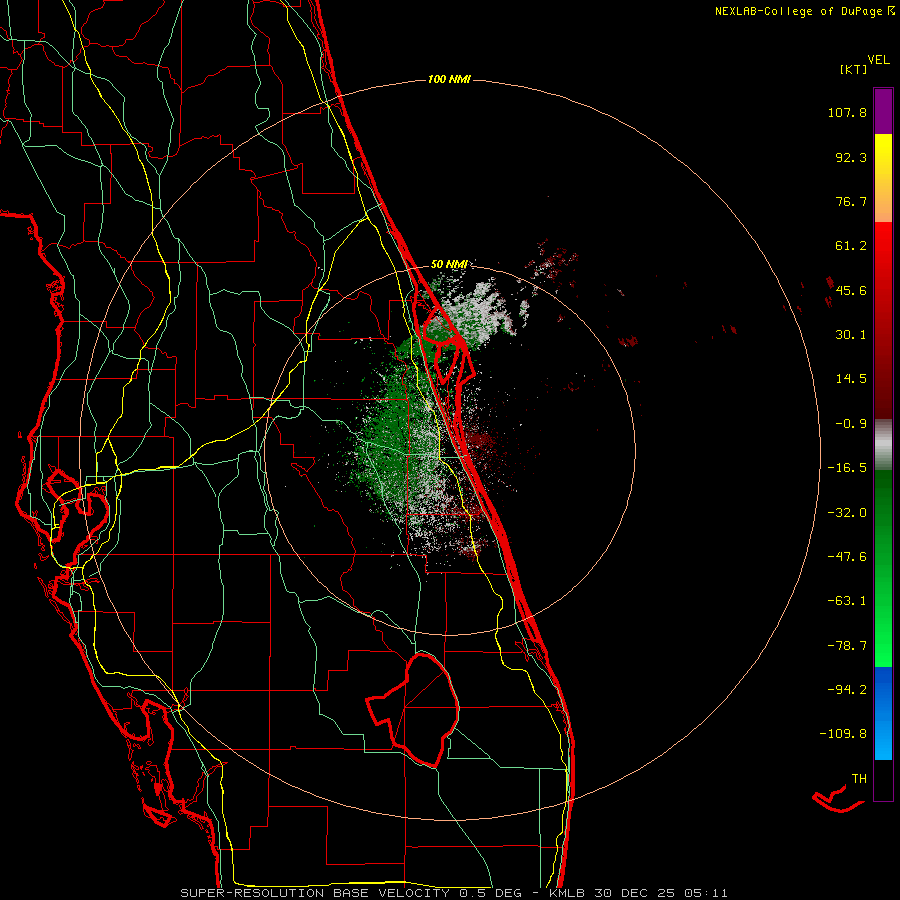900x900 pixels.
Task: Click the 05:11 timestamp in caption
Action: 705,893
